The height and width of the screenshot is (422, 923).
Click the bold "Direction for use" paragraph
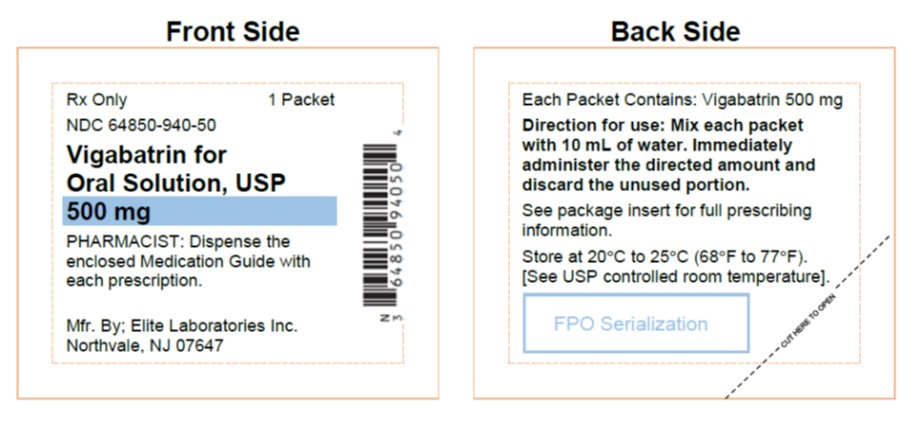coord(668,155)
